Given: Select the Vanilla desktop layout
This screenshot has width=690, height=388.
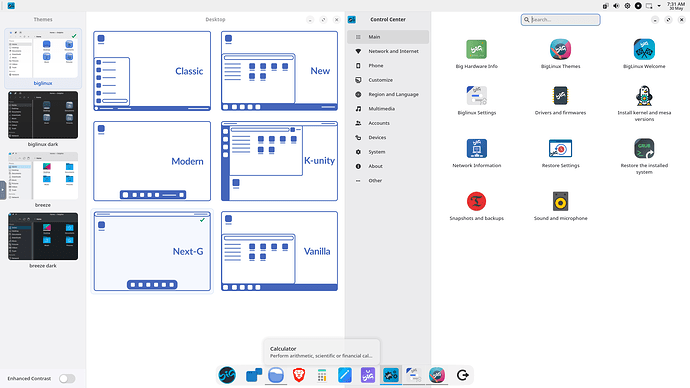Looking at the screenshot, I should tap(279, 251).
